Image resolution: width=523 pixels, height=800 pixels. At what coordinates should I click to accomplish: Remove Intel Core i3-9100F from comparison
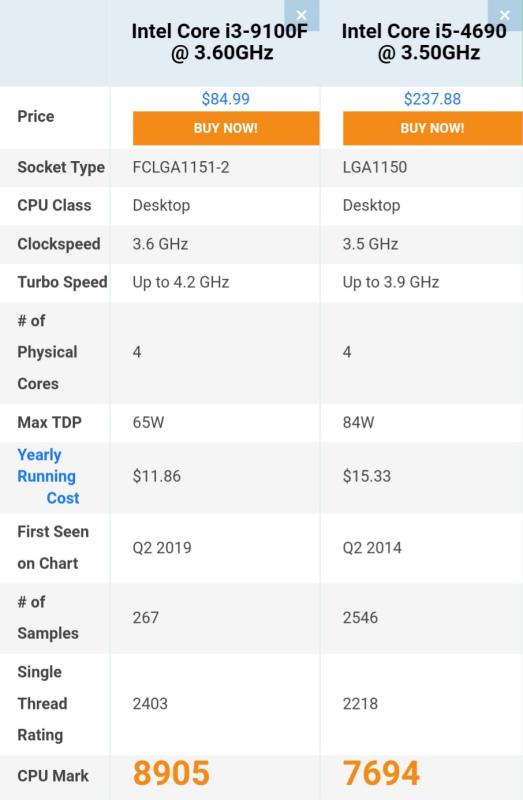click(x=302, y=15)
